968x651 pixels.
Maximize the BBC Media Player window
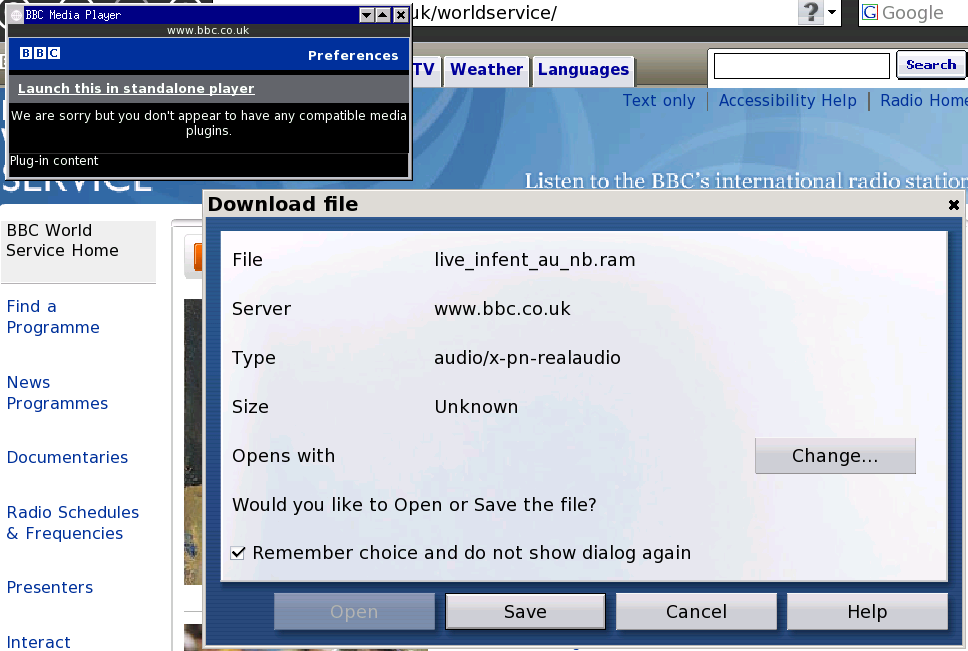(x=383, y=15)
